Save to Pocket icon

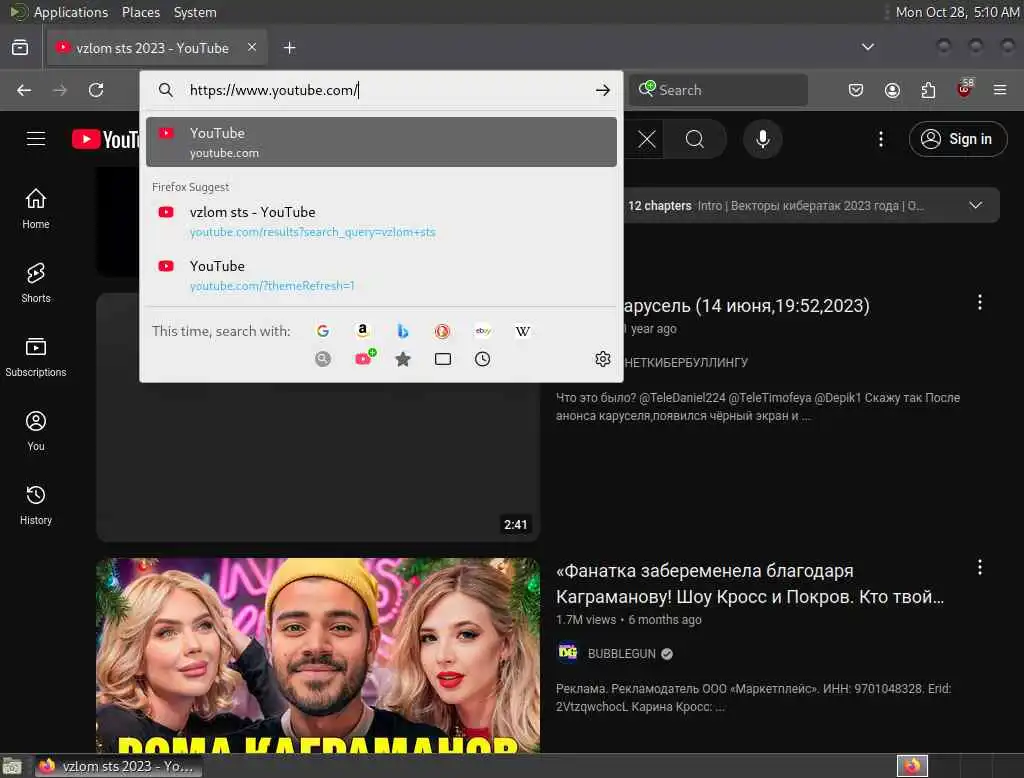[x=856, y=90]
